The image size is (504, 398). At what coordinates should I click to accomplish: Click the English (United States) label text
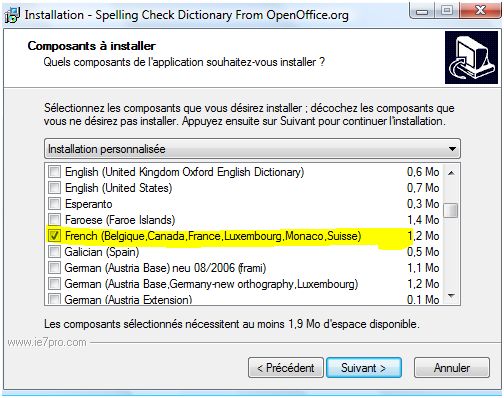pos(119,188)
